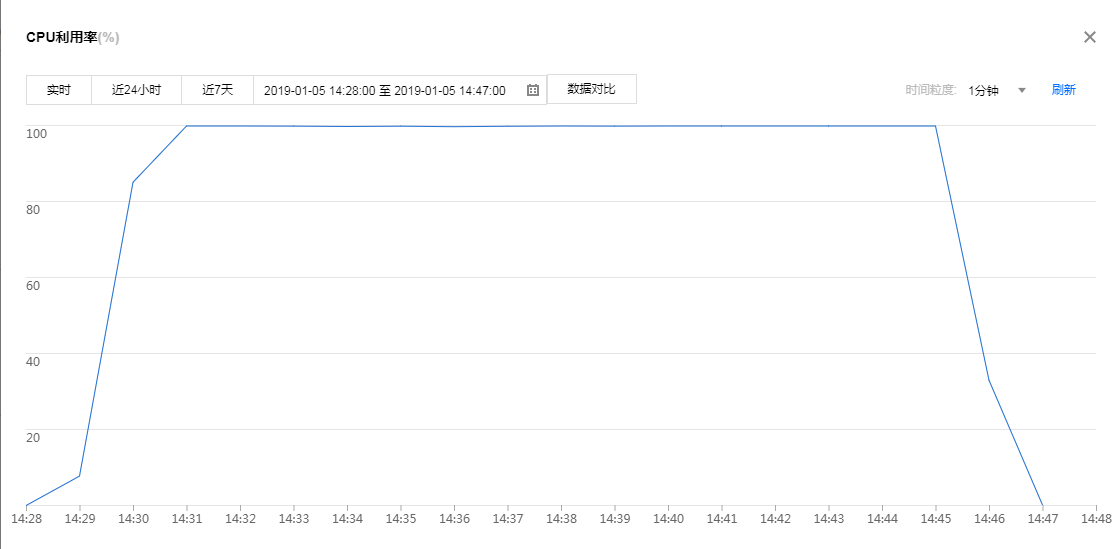Screen dimensions: 1120x549
Task: Click the CPU利用率(%) chart title
Action: tap(73, 37)
